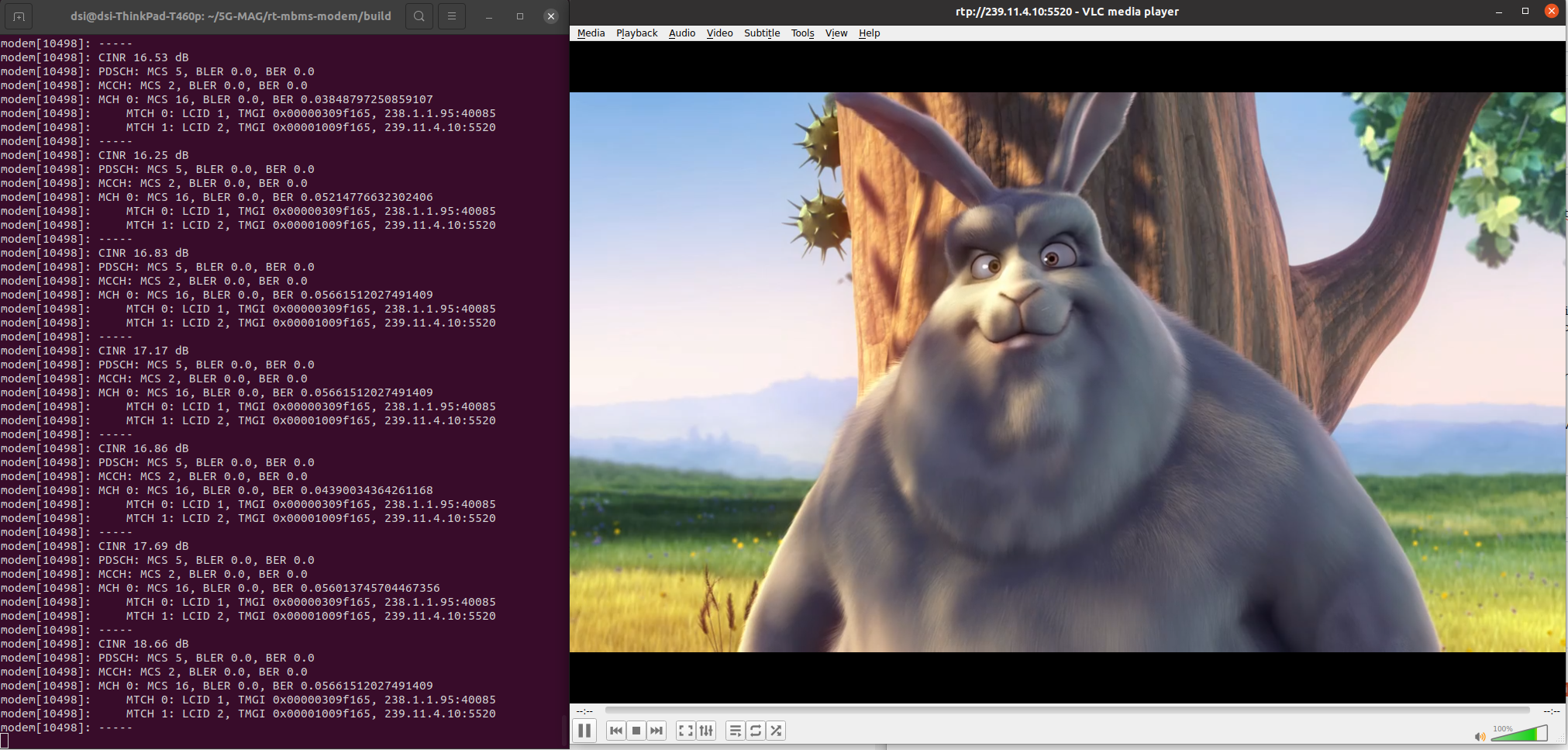The width and height of the screenshot is (1568, 750).
Task: Open the terminal hamburger menu
Action: 452,16
